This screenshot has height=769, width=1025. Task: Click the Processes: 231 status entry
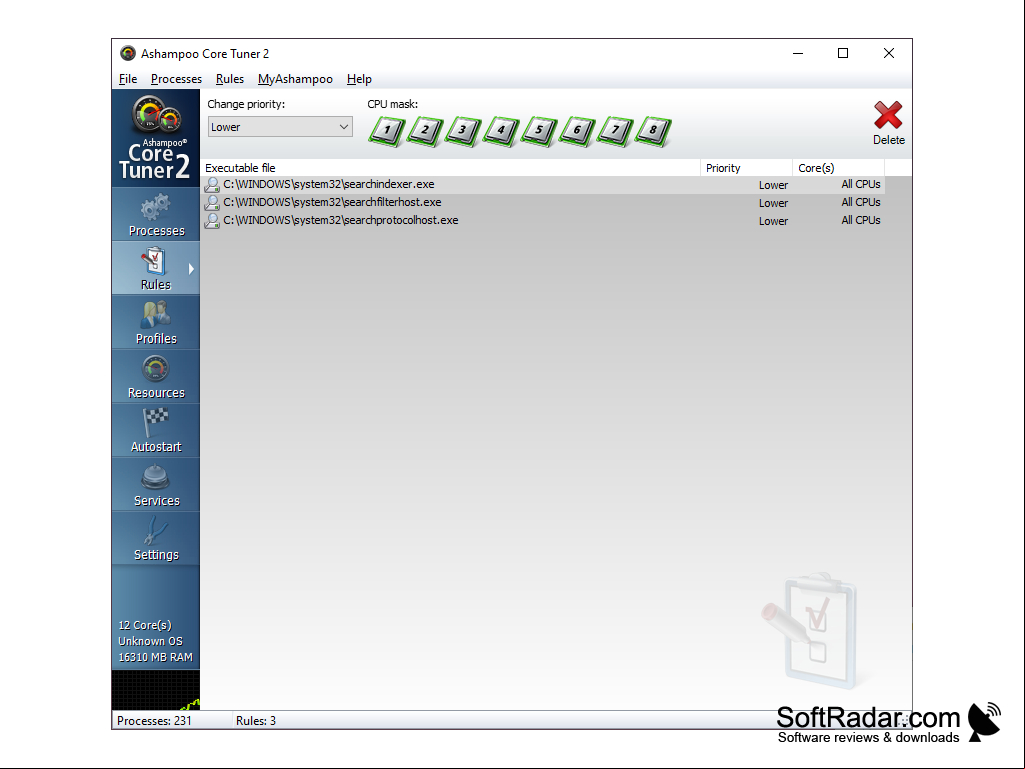tap(154, 721)
